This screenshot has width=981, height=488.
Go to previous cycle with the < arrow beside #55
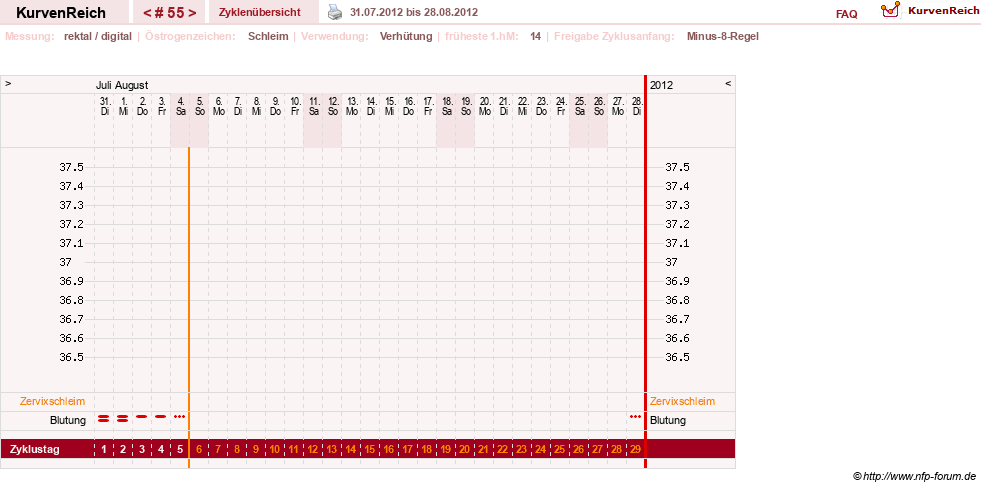pyautogui.click(x=147, y=13)
